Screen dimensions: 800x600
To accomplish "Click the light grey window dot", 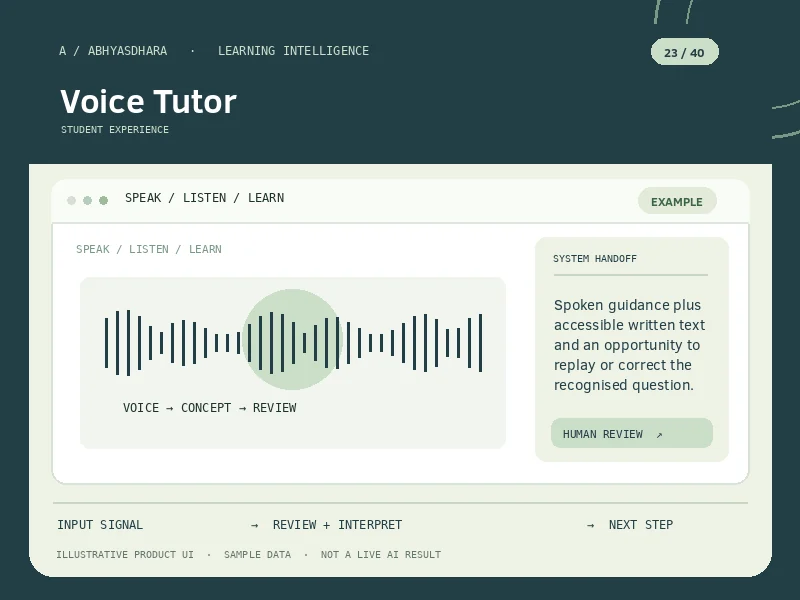I will pos(71,201).
